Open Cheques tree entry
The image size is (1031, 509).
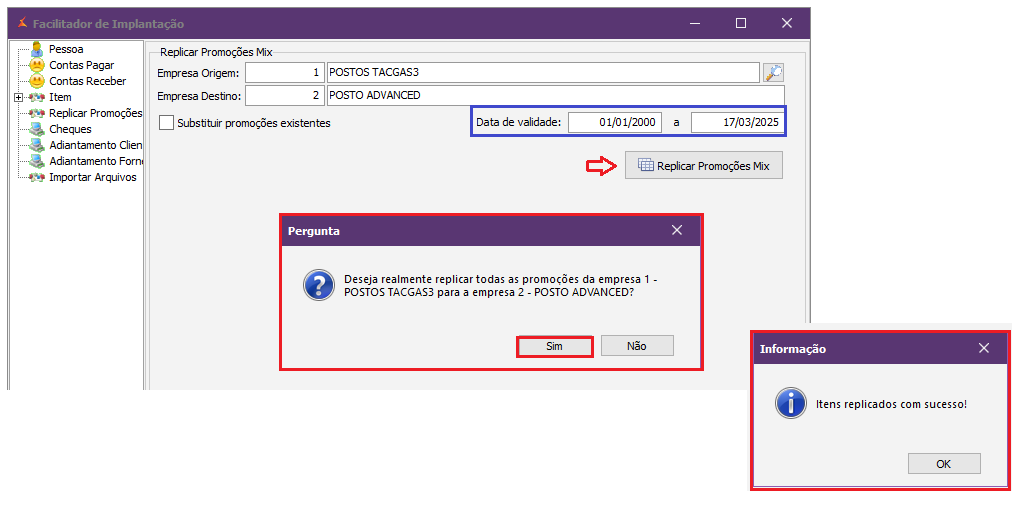pyautogui.click(x=70, y=129)
